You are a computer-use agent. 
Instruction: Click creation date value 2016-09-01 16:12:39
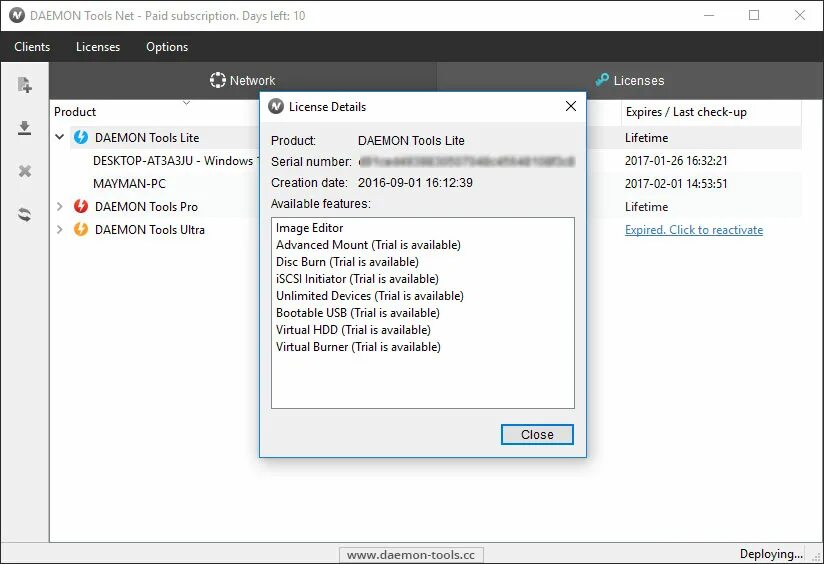[x=415, y=183]
